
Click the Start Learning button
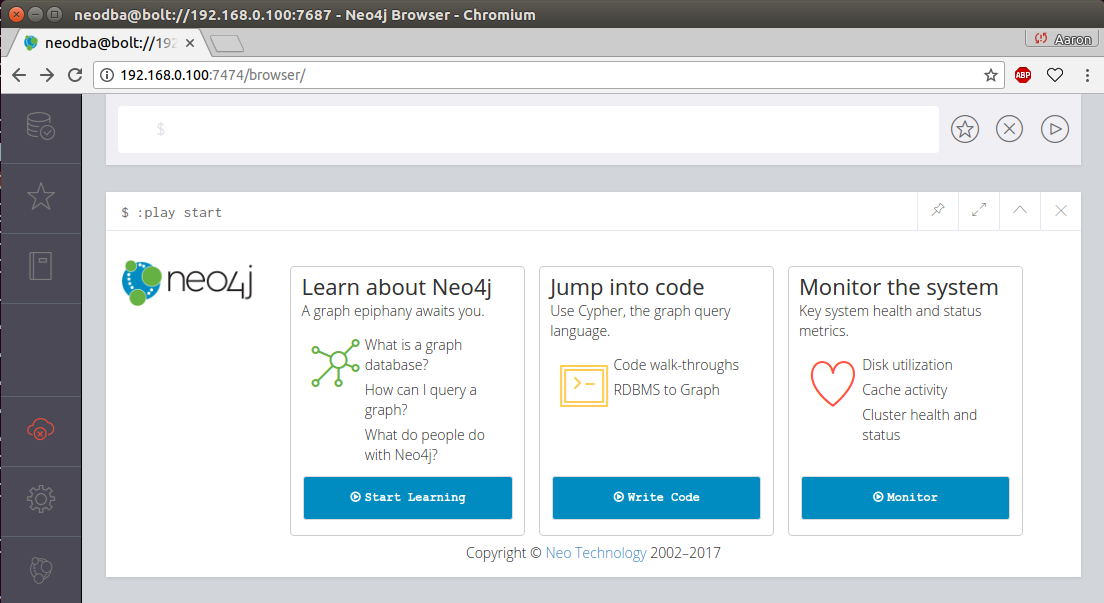click(408, 497)
